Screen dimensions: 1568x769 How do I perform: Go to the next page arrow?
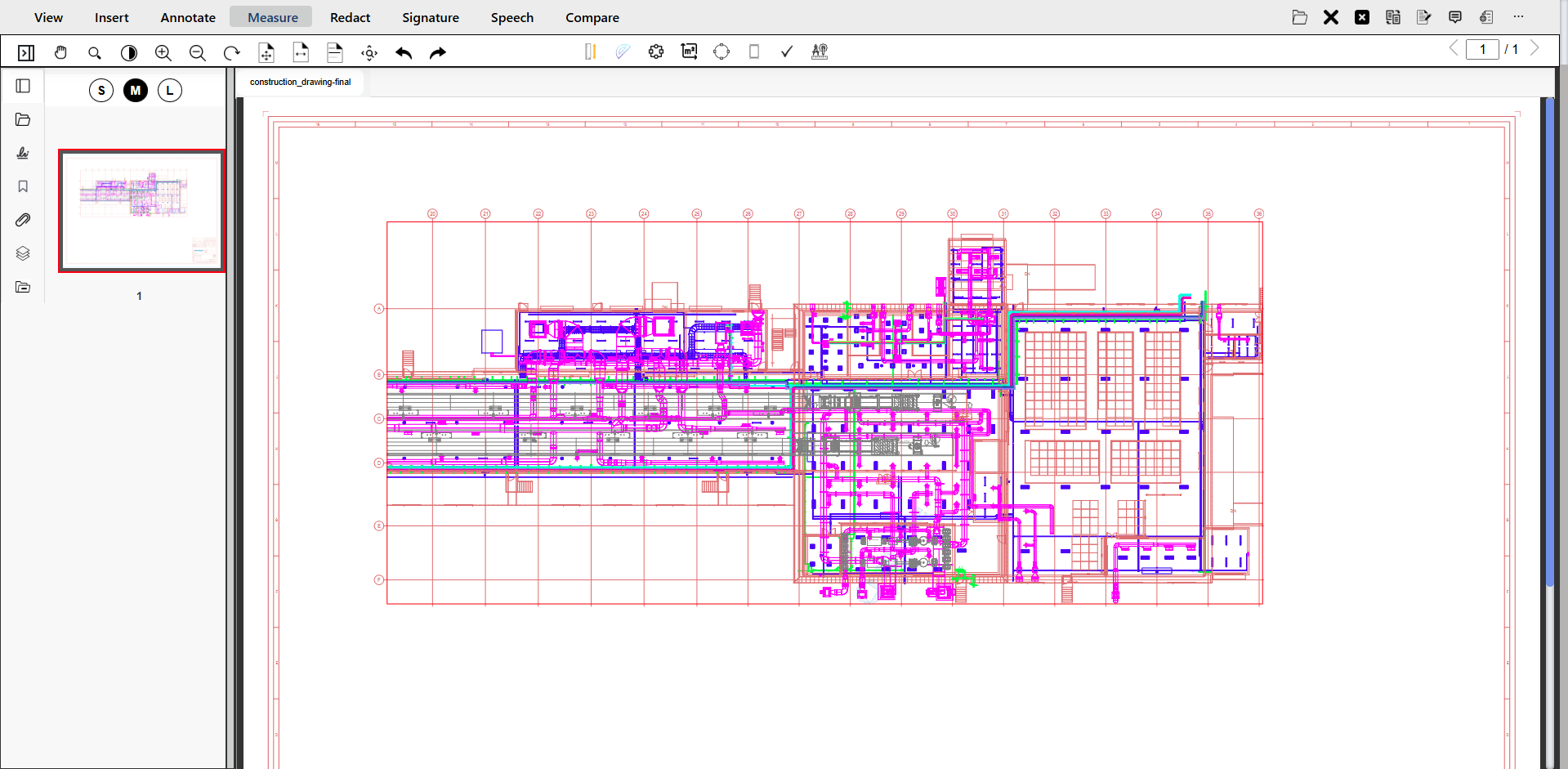1534,48
